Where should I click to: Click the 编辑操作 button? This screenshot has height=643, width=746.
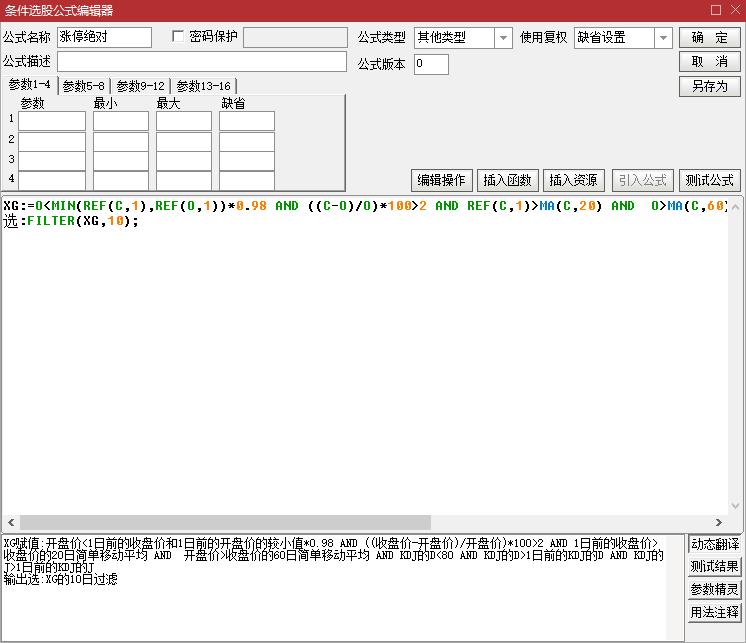click(x=441, y=180)
